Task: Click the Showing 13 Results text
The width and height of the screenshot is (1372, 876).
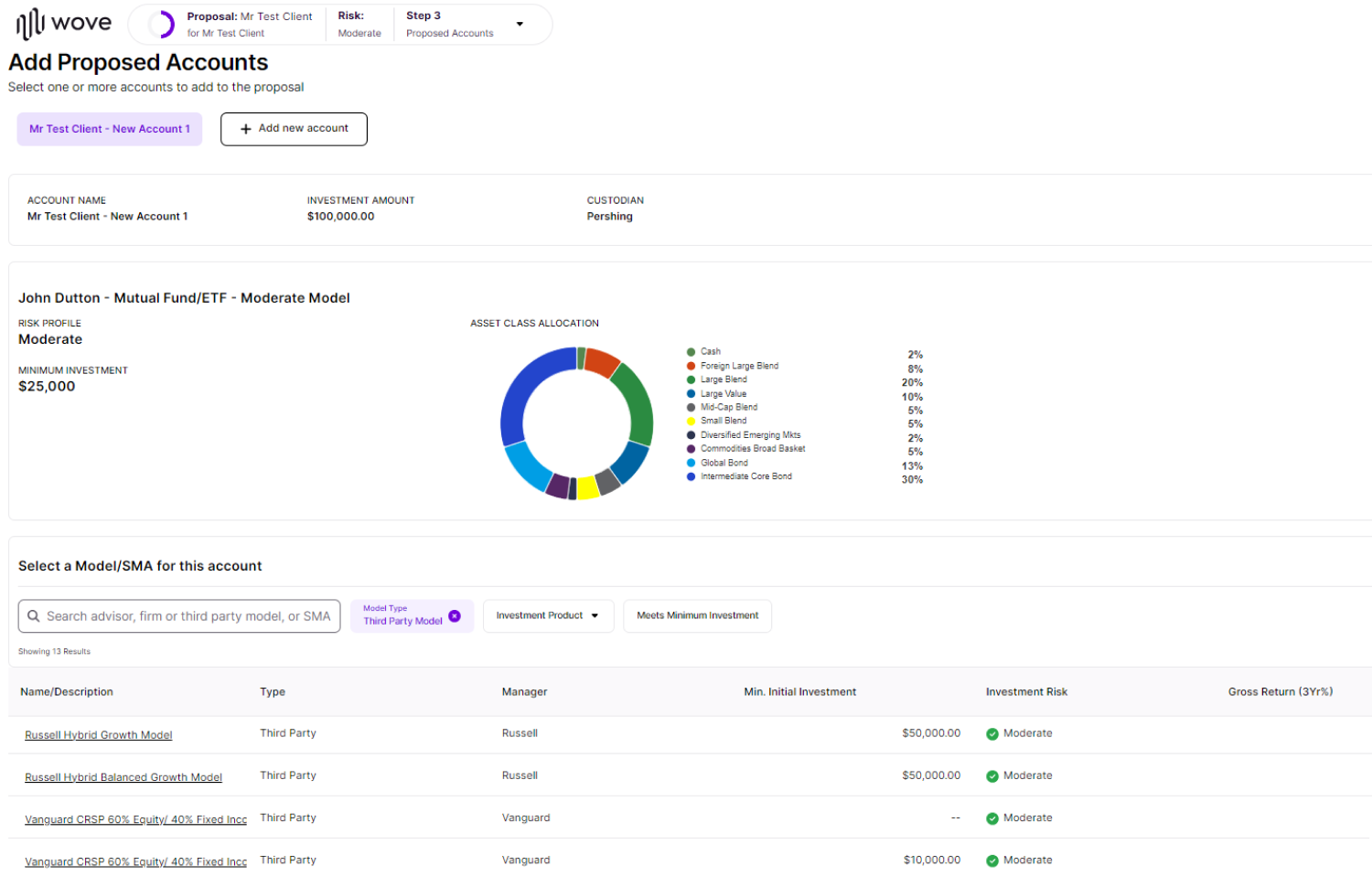Action: (x=54, y=652)
